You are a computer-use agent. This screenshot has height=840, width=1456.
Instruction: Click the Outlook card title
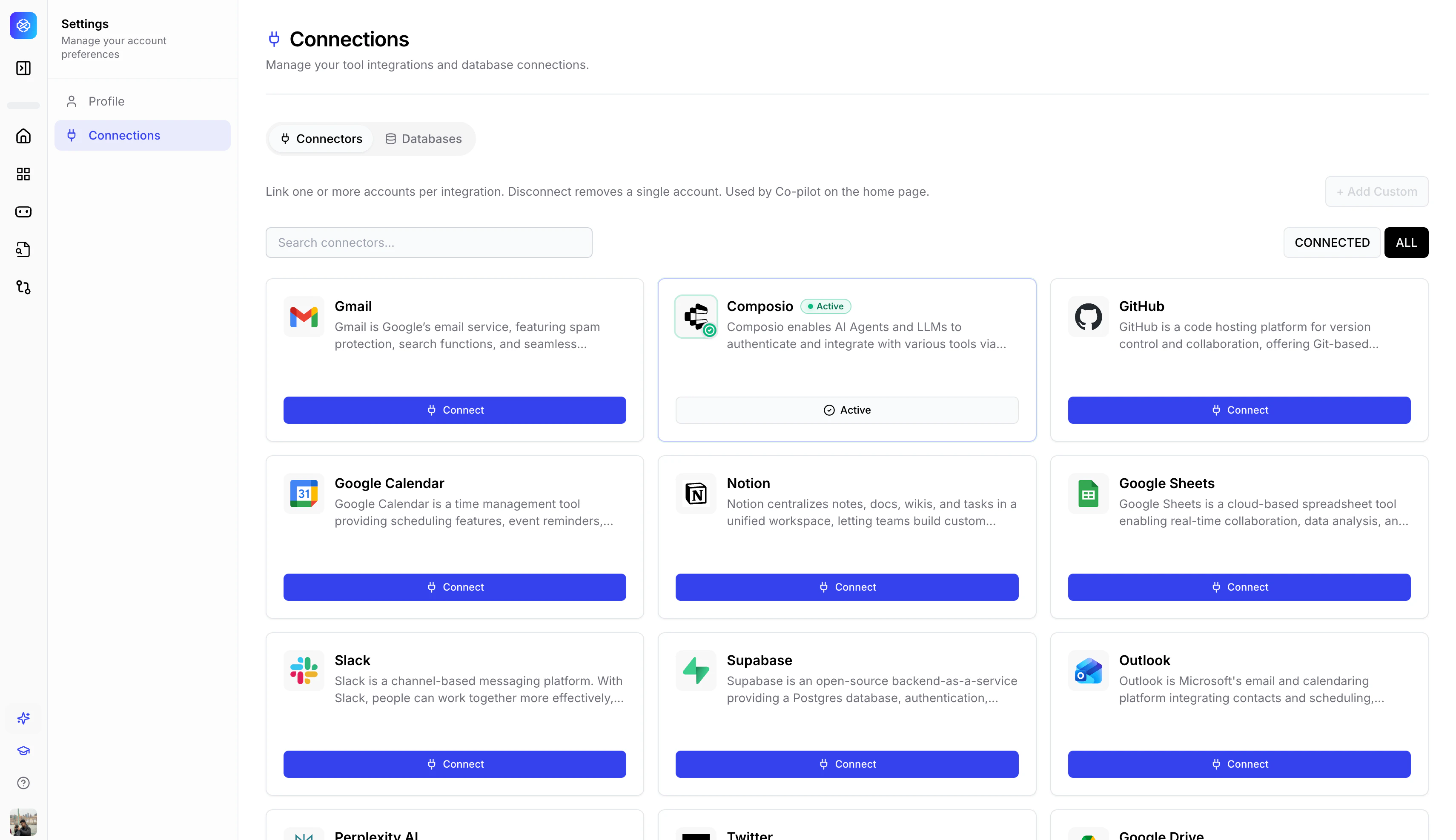coord(1144,660)
